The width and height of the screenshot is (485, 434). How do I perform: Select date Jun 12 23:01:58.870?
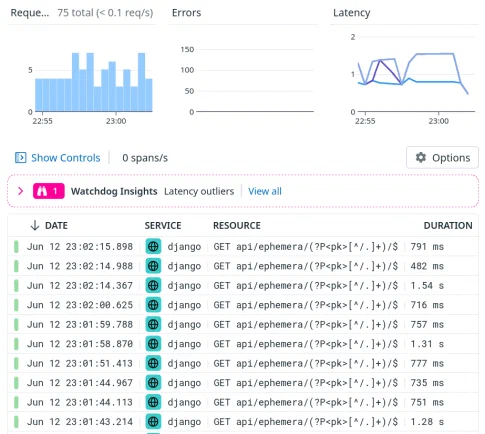pyautogui.click(x=80, y=344)
